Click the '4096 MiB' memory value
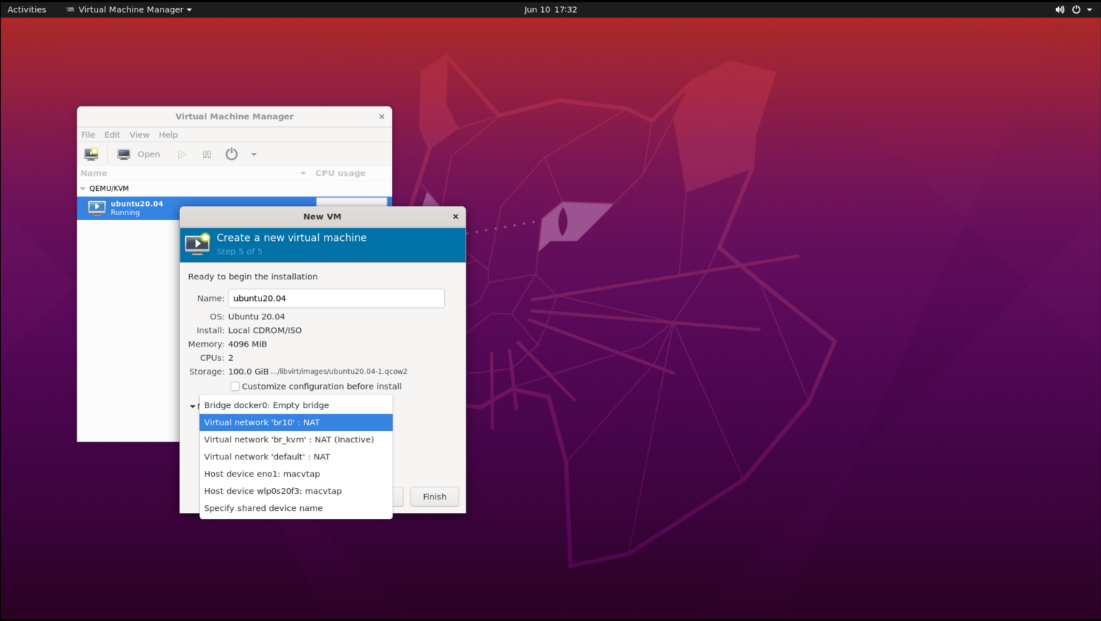1101x621 pixels. pos(247,344)
